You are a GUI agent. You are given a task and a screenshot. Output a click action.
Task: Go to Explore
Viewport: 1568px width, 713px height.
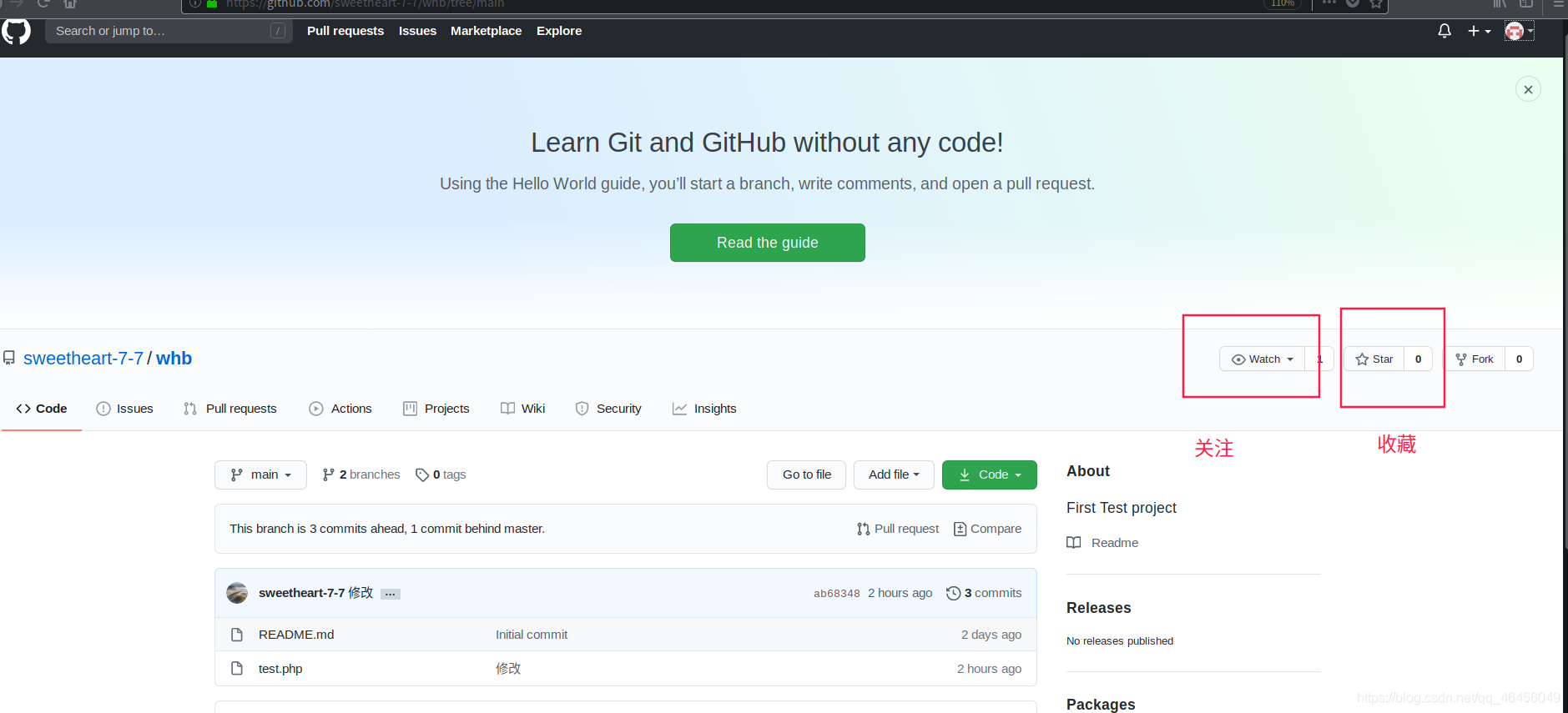coord(559,31)
